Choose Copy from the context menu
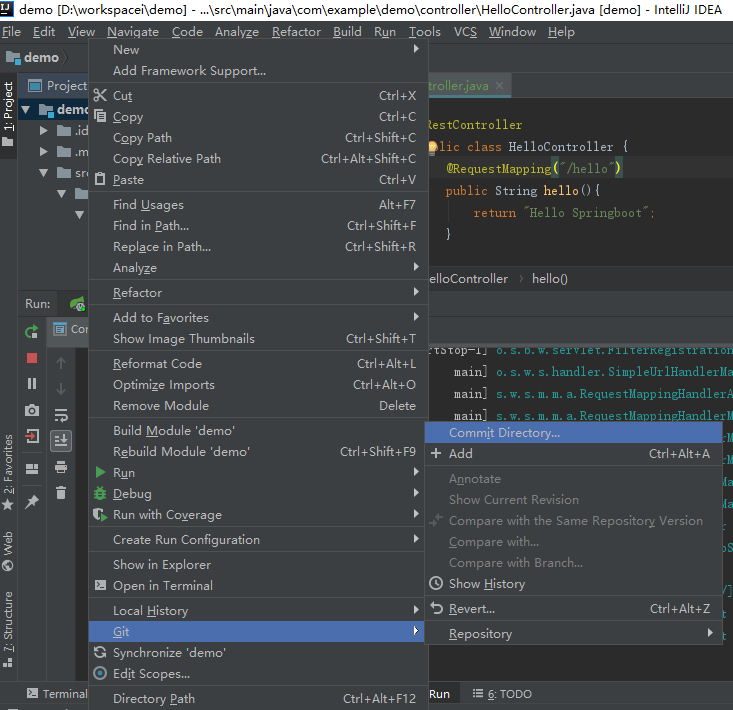 (259, 116)
